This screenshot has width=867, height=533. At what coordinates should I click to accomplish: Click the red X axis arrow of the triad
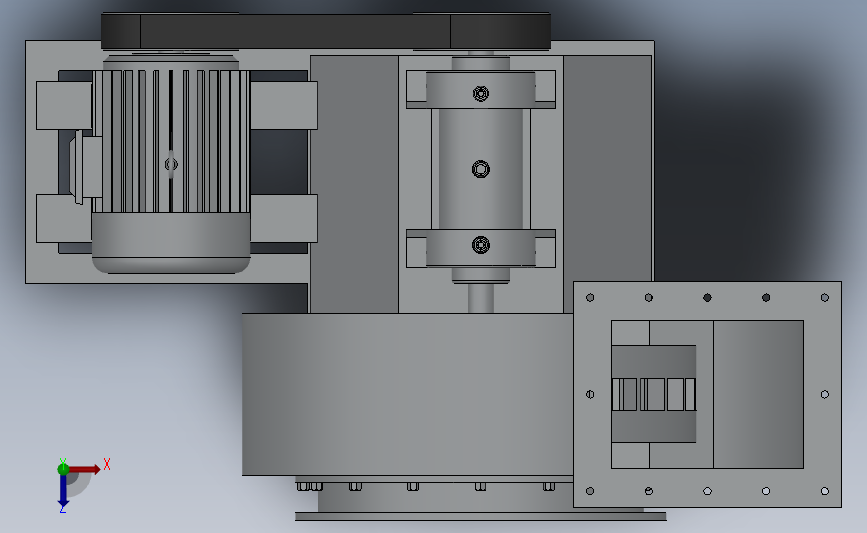(84, 469)
